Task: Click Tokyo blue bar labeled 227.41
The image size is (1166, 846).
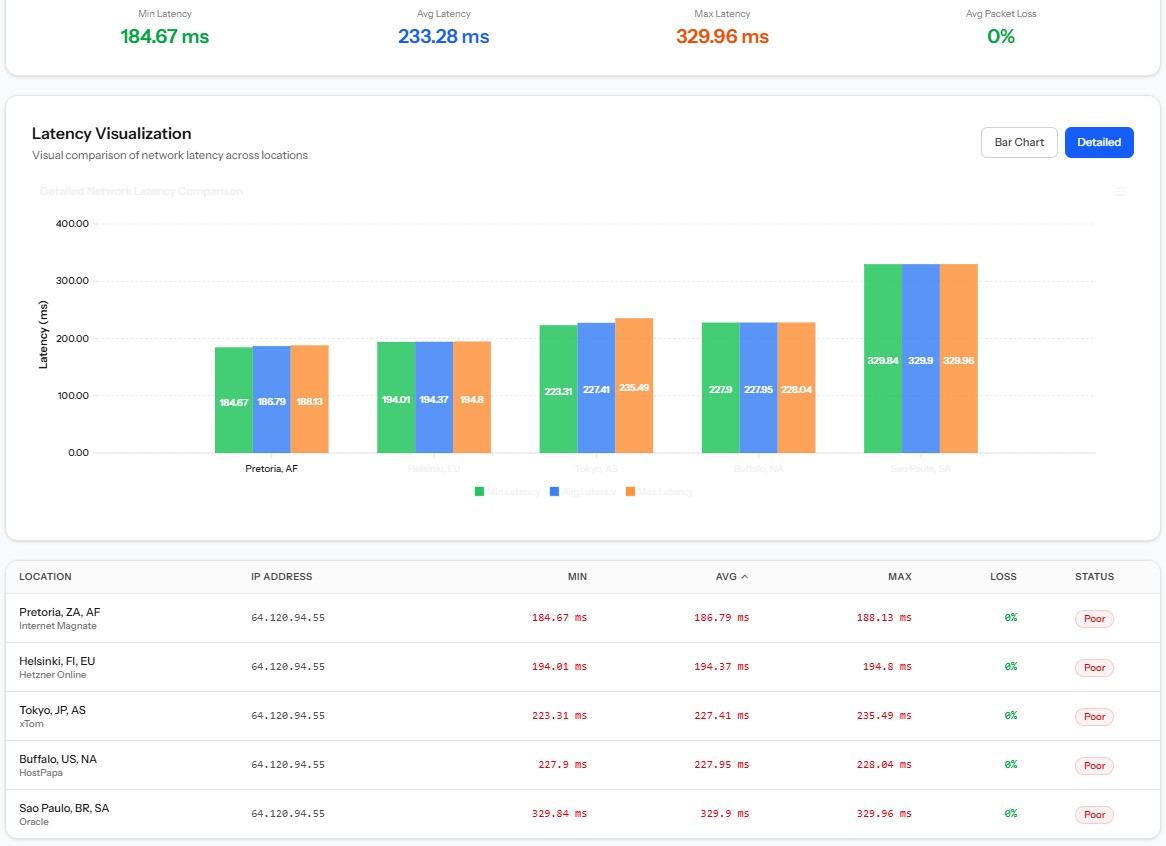Action: pyautogui.click(x=596, y=388)
